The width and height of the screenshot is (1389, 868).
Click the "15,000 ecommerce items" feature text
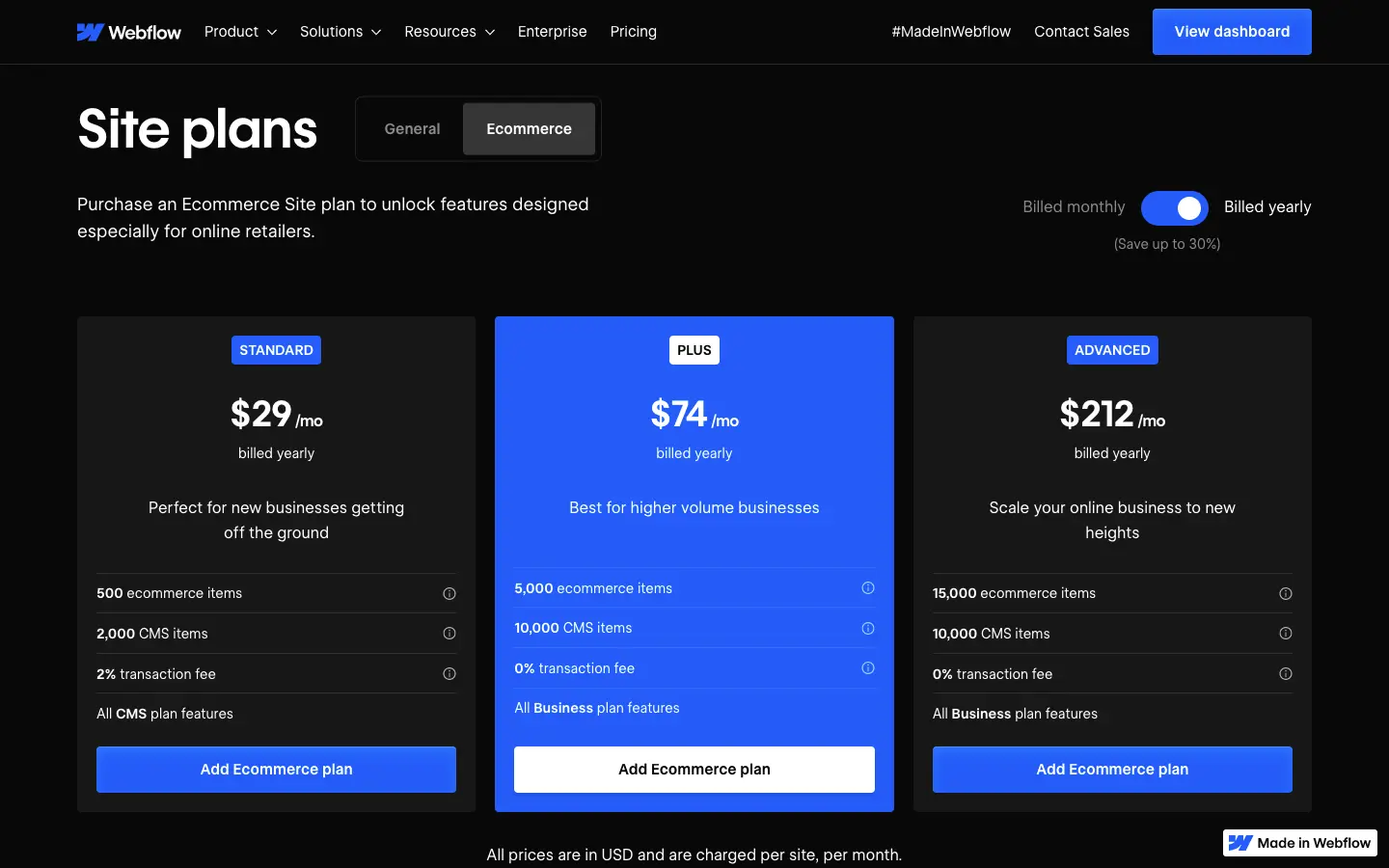1014,594
